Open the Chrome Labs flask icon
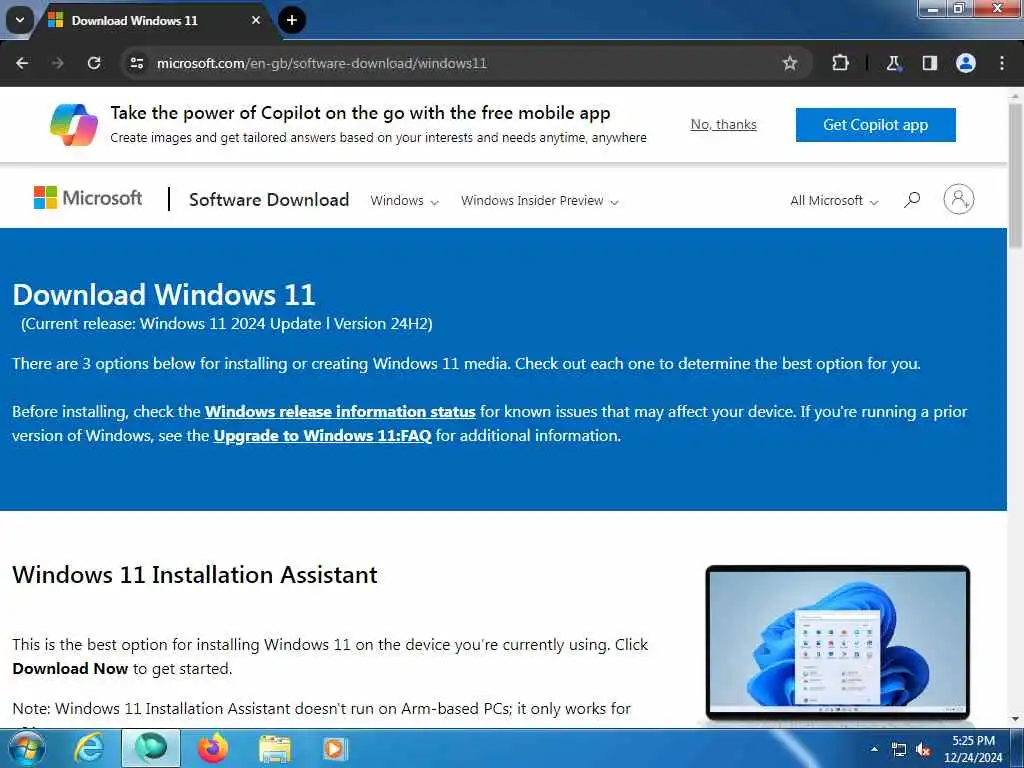The width and height of the screenshot is (1024, 768). 893,63
